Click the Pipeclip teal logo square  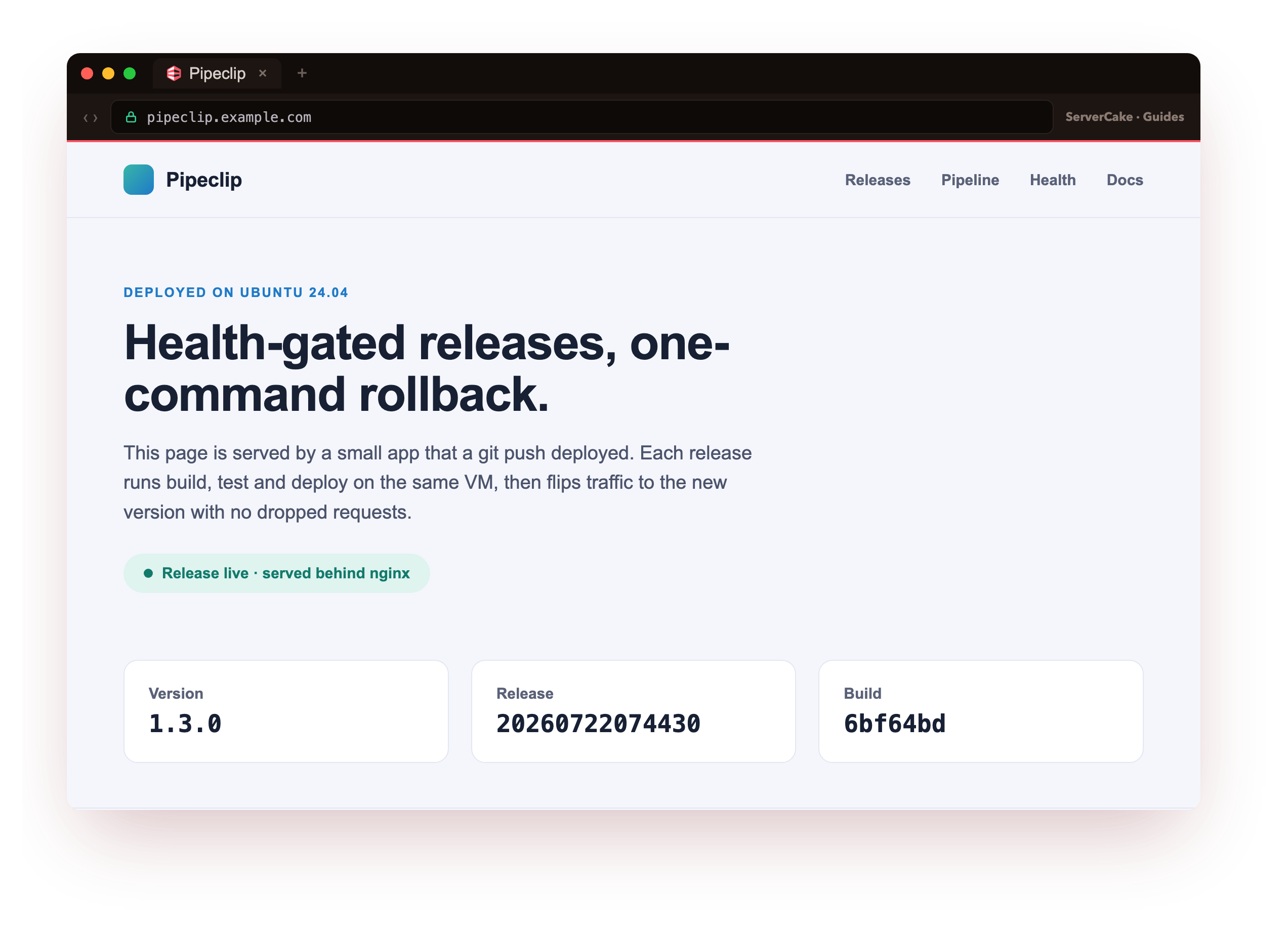[x=139, y=180]
